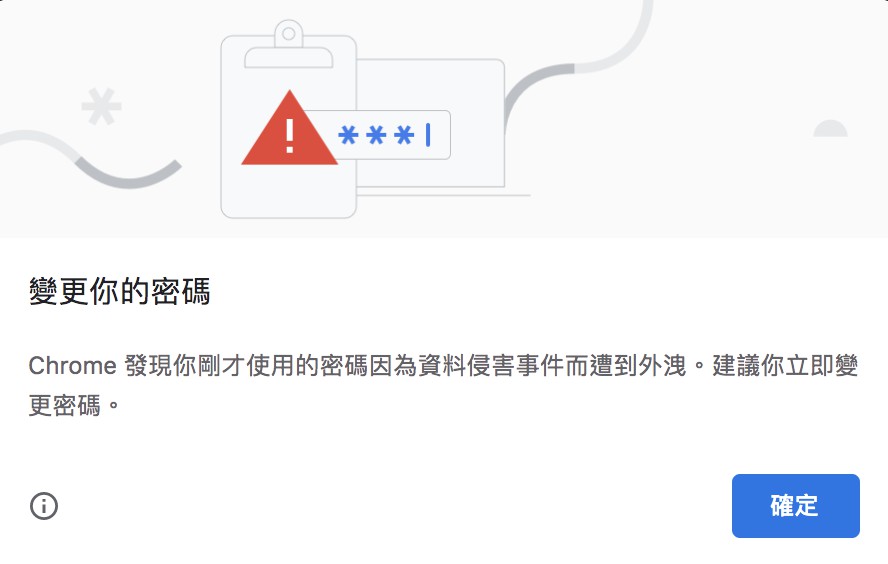Viewport: 888px width, 564px height.
Task: Click the wavy gray line at left
Action: (91, 159)
